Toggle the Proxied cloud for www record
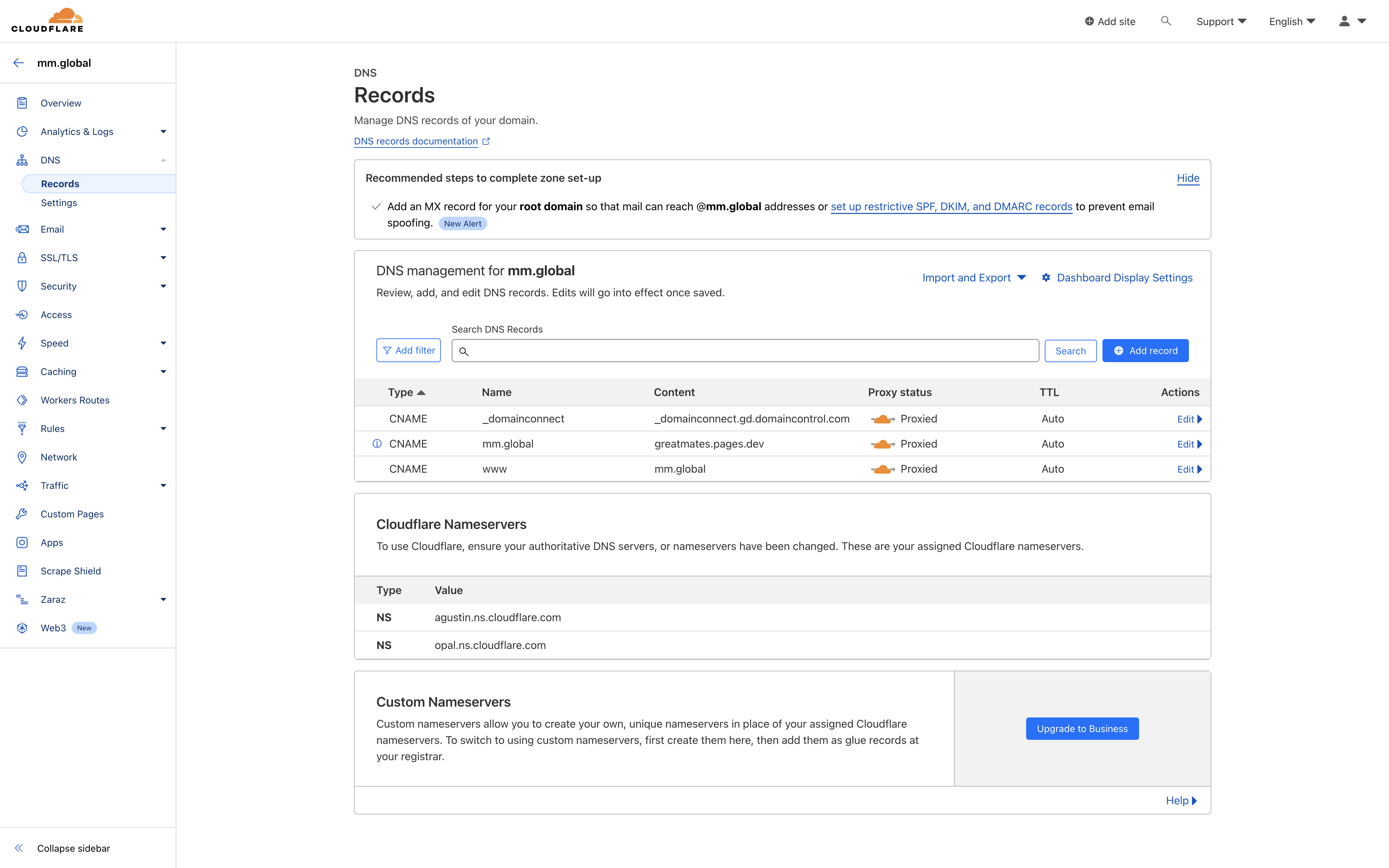 pyautogui.click(x=883, y=469)
